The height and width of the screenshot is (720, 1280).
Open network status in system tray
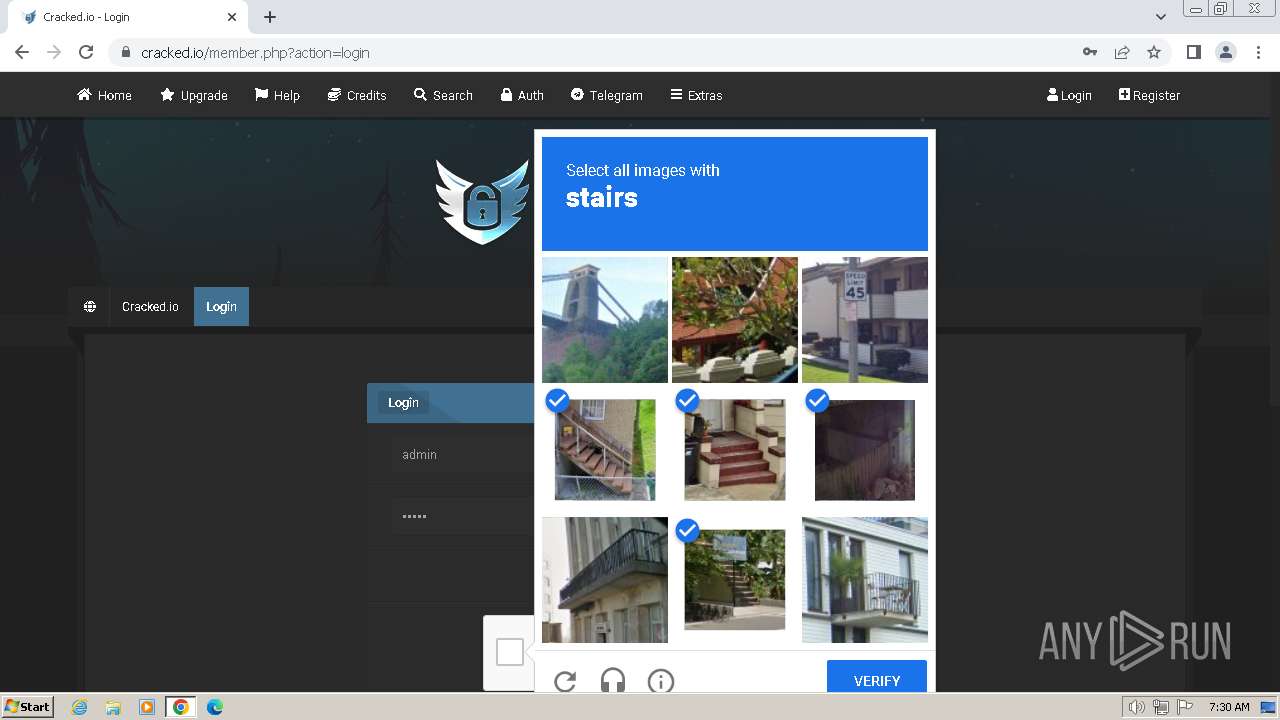[x=1160, y=707]
